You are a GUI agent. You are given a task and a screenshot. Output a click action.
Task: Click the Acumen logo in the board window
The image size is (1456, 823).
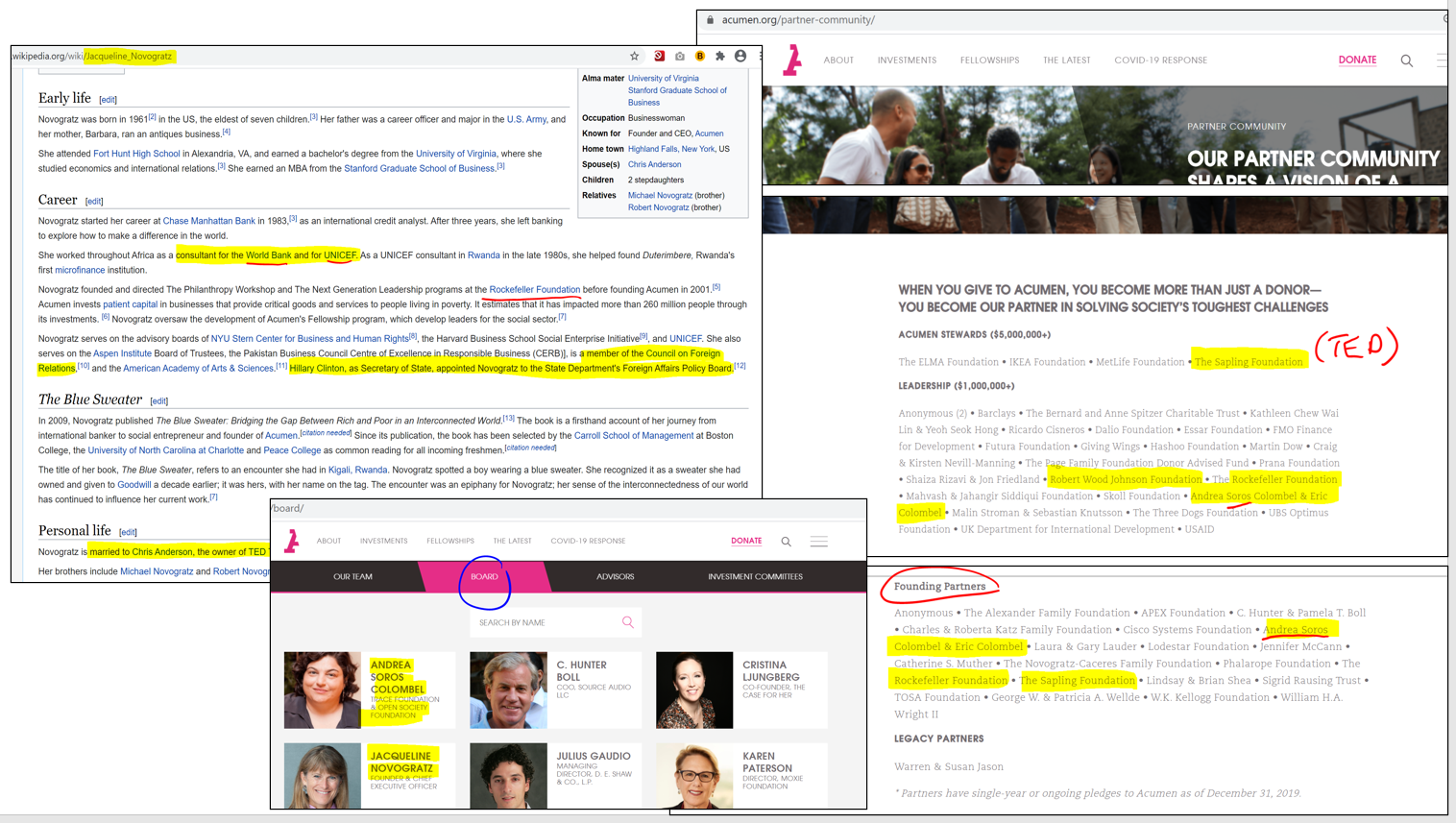coord(292,541)
